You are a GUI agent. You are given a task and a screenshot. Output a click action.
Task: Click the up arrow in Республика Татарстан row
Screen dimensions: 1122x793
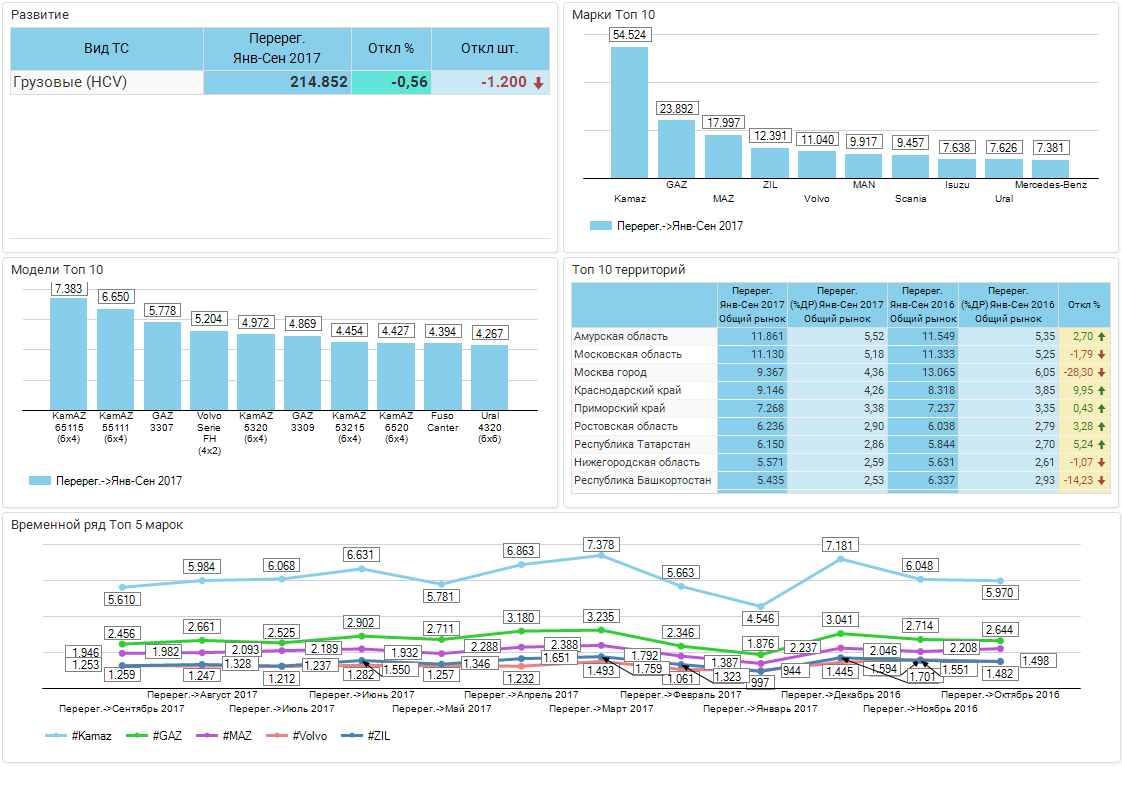point(1101,444)
